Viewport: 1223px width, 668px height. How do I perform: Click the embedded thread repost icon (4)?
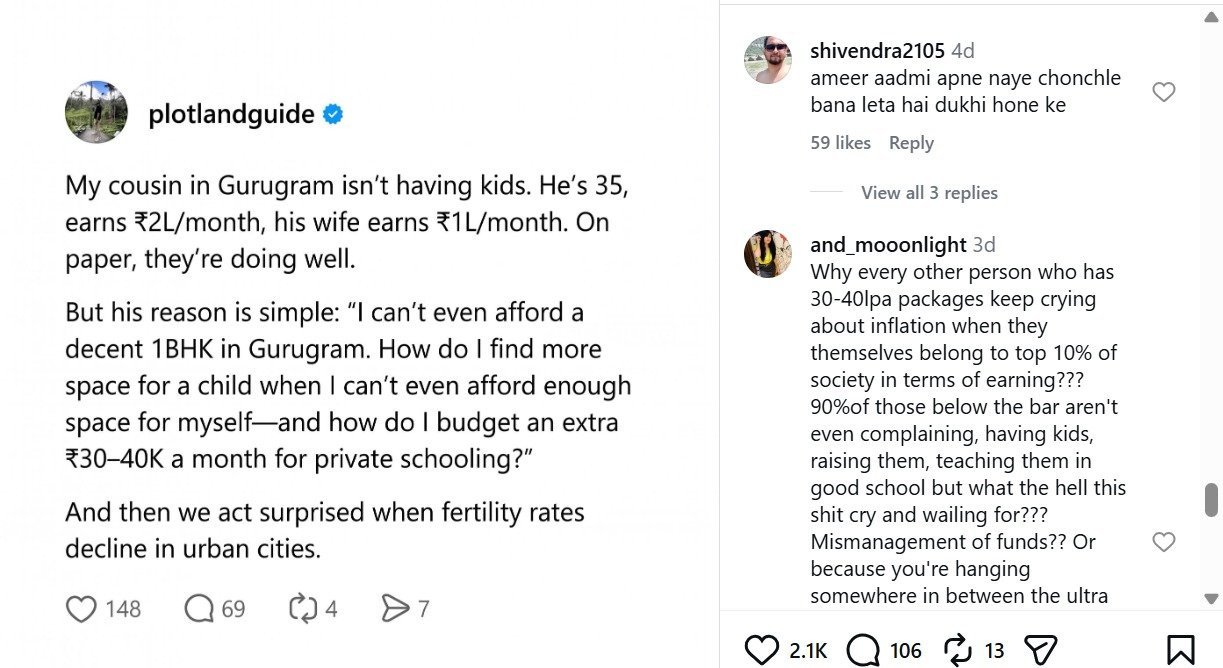pyautogui.click(x=303, y=608)
